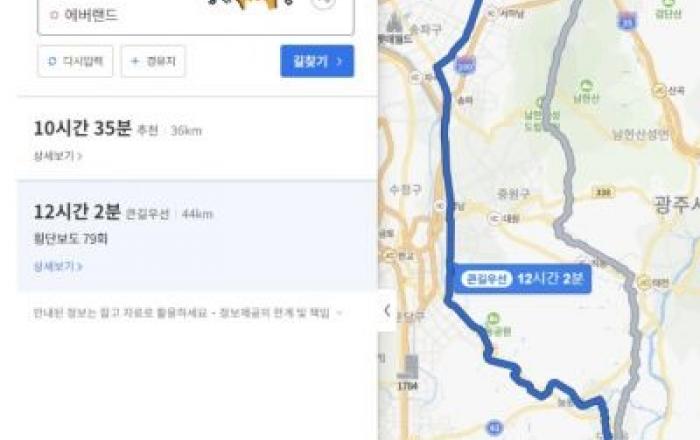Click the 1784 building landmark icon
The height and width of the screenshot is (440, 700).
click(x=411, y=367)
